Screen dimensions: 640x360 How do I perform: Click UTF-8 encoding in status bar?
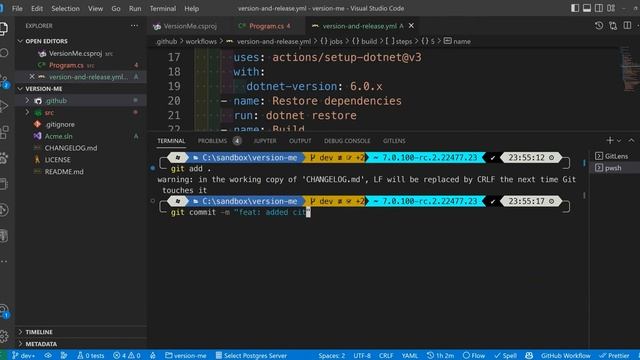point(362,356)
